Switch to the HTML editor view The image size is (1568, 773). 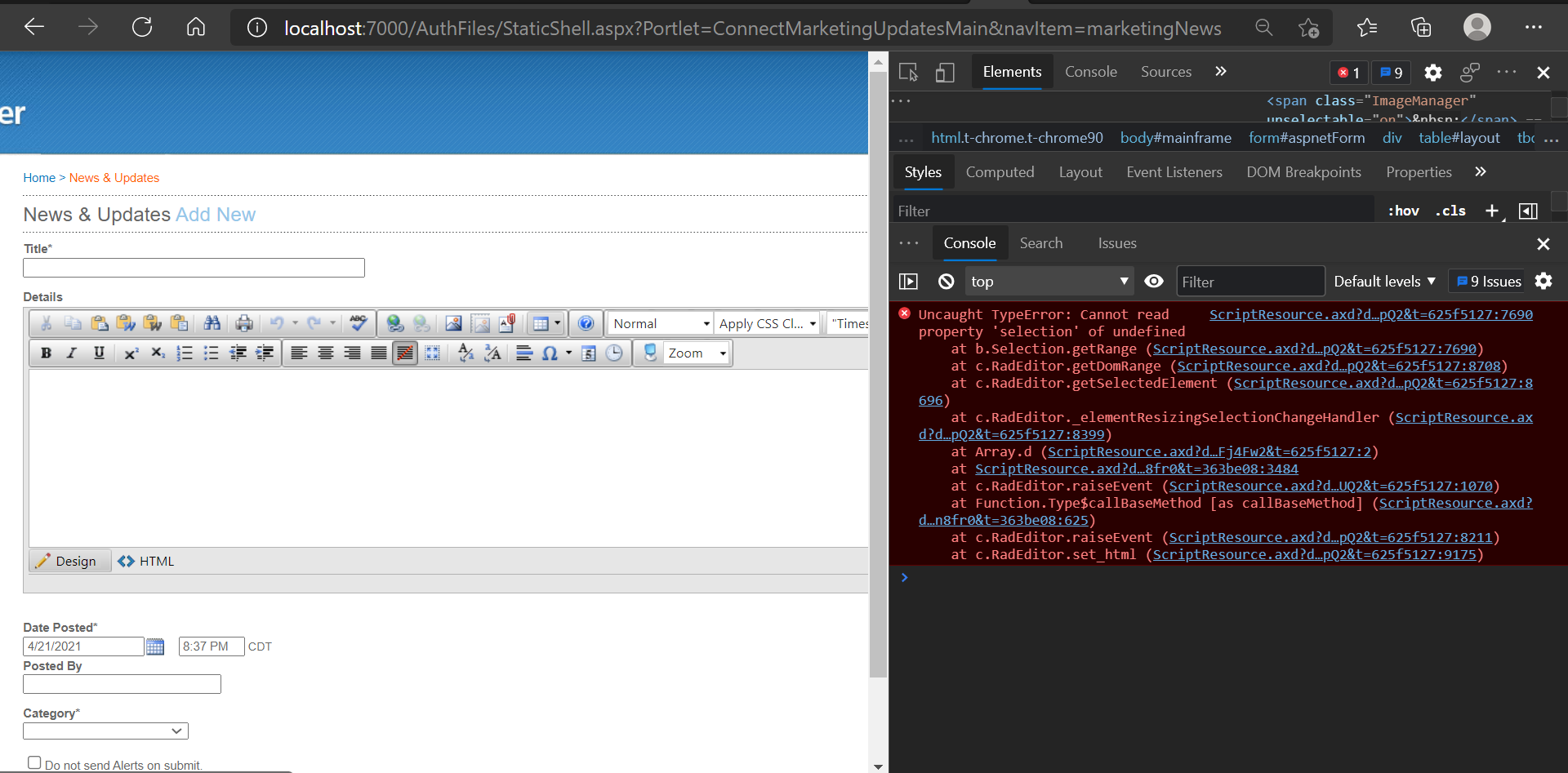tap(147, 562)
